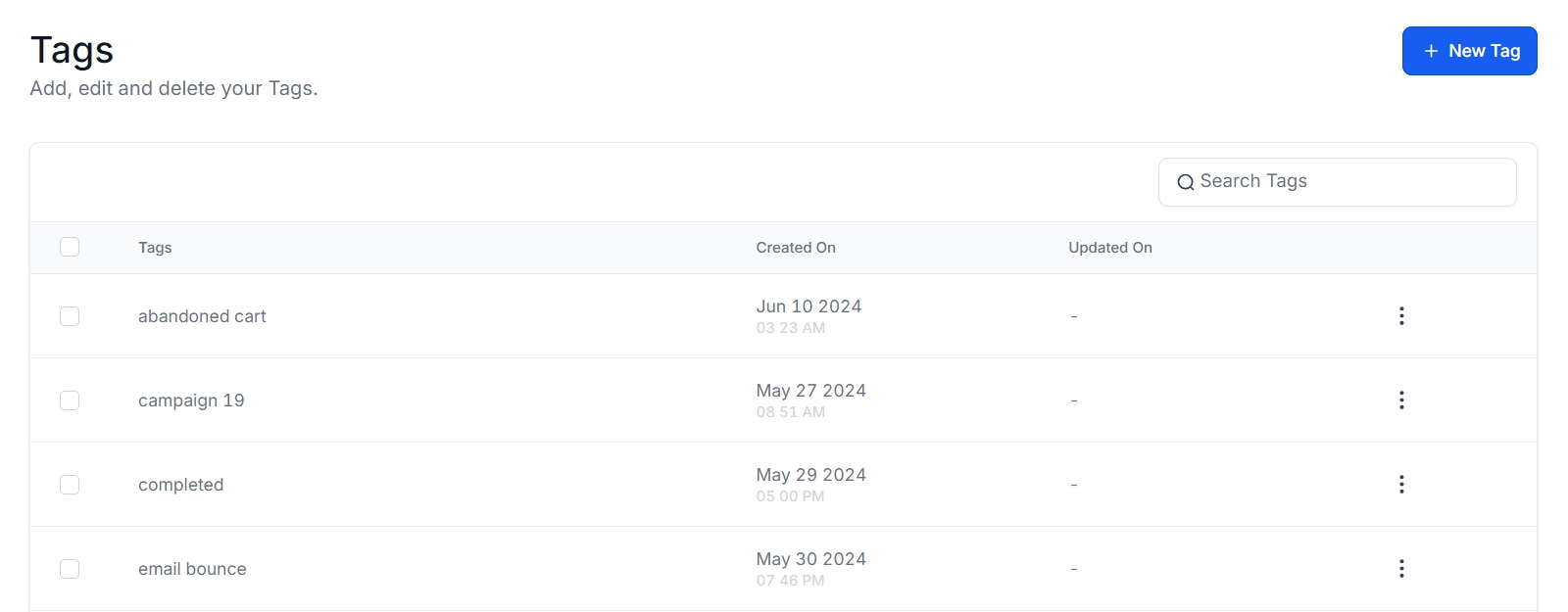This screenshot has width=1568, height=612.
Task: Open the three-dot menu for email bounce
Action: [x=1401, y=569]
